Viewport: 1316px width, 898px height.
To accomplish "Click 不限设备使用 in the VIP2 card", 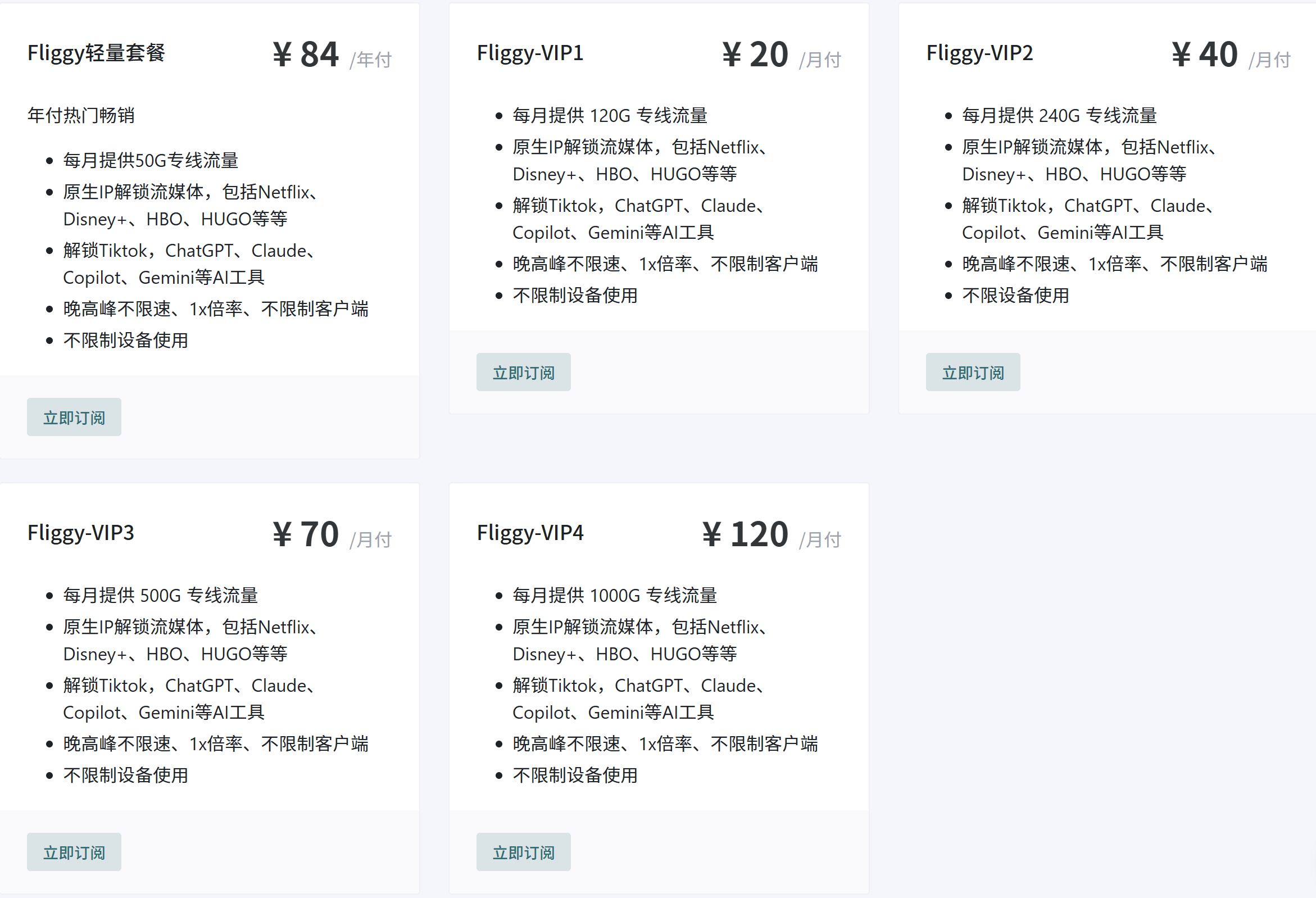I will coord(1015,295).
